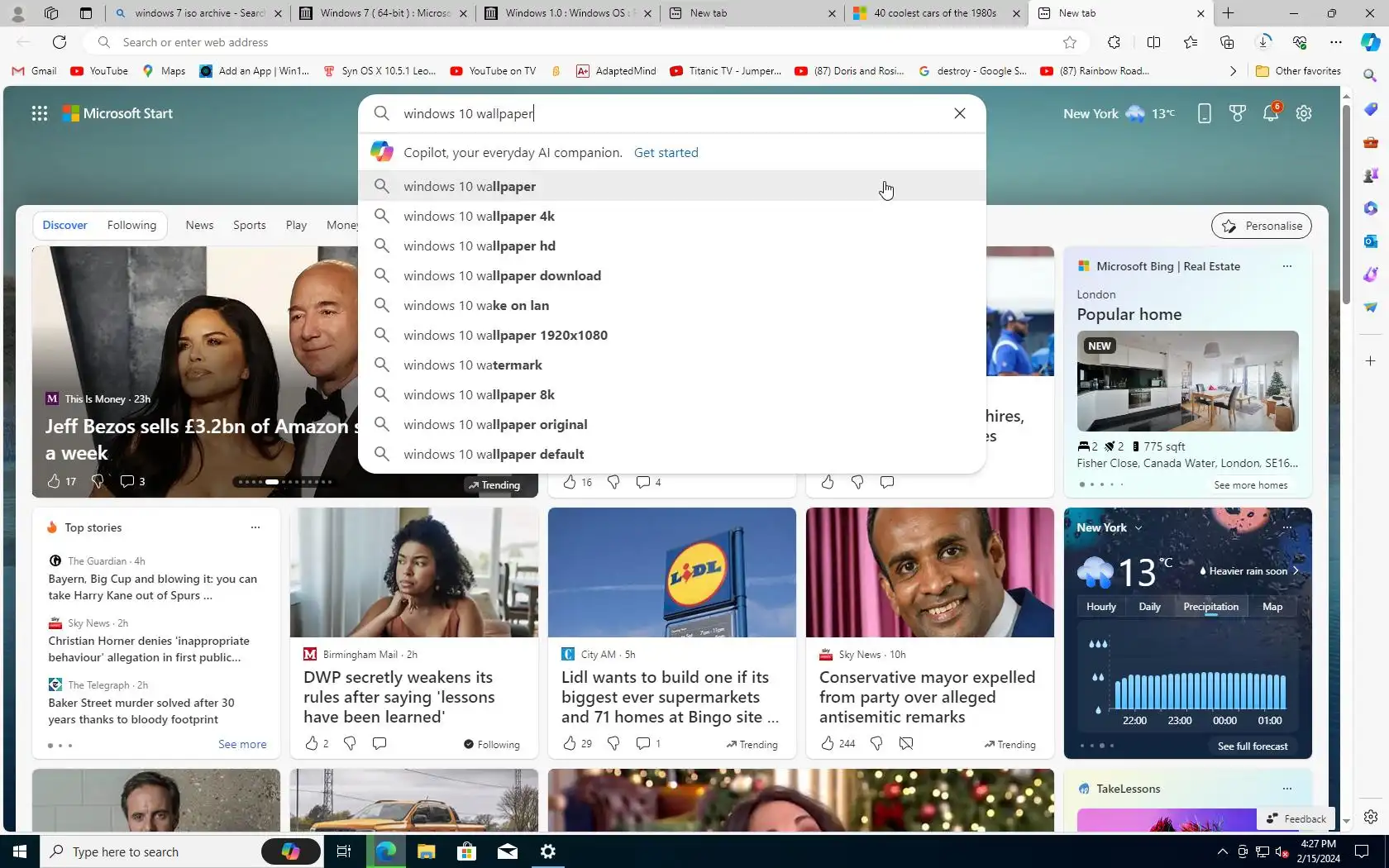Image resolution: width=1389 pixels, height=868 pixels.
Task: Open the Extensions puzzle icon
Action: pos(1114,42)
